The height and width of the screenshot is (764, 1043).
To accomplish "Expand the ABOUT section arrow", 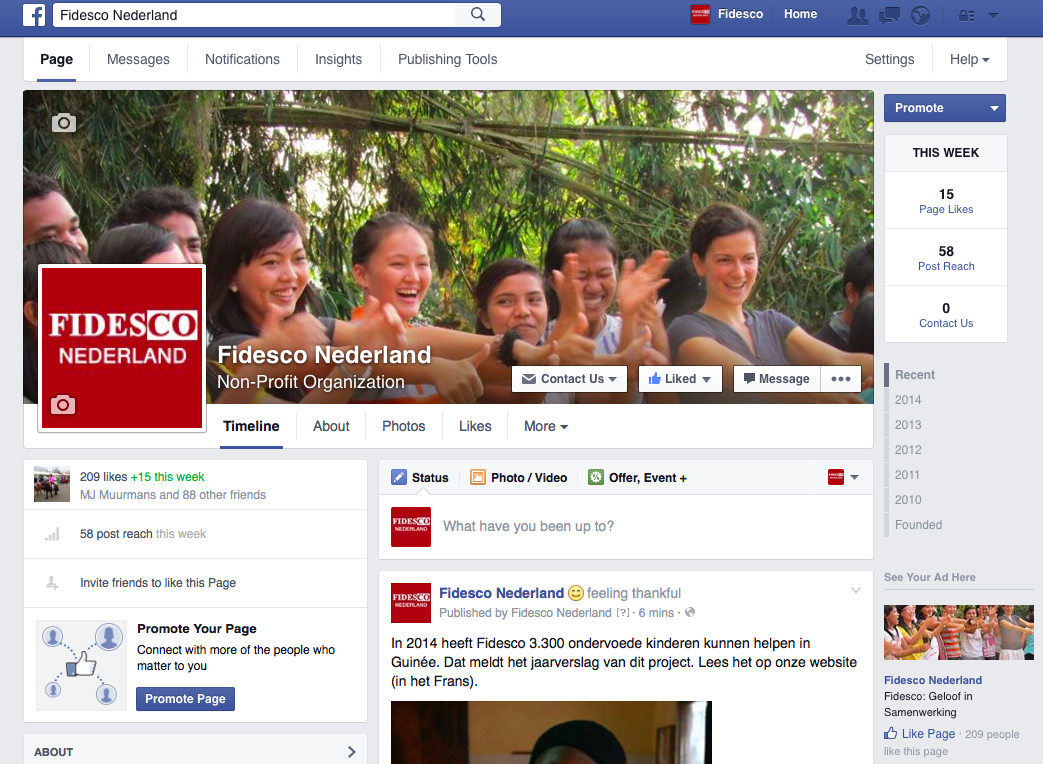I will [x=352, y=752].
